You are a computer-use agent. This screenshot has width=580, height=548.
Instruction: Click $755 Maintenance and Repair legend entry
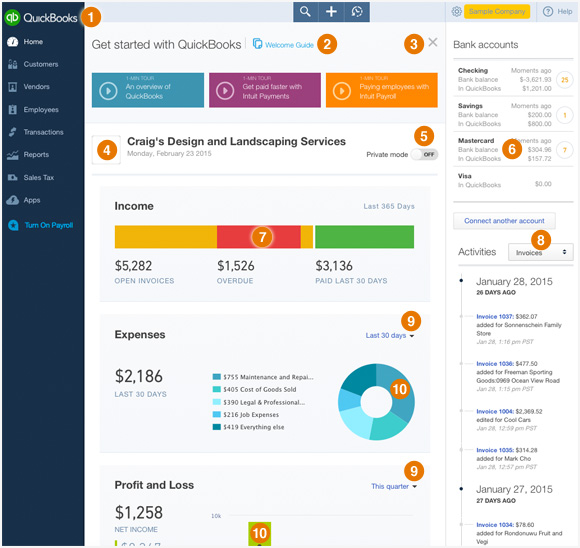[263, 377]
